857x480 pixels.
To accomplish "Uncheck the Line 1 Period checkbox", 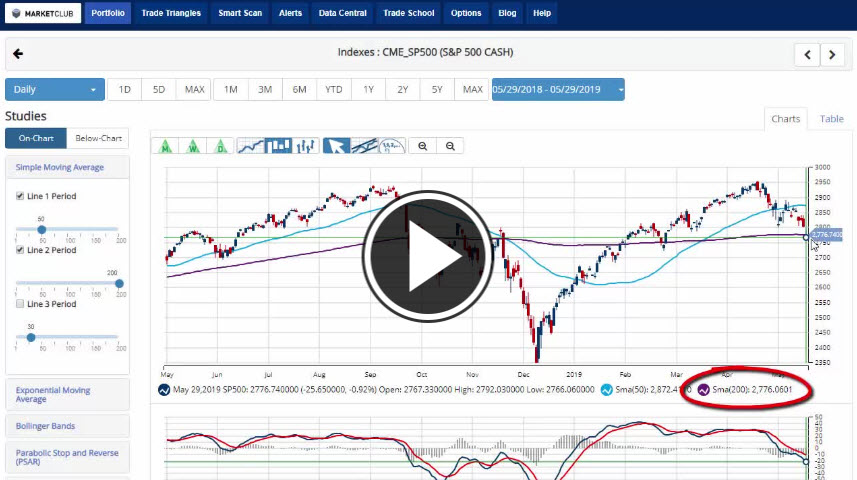I will point(20,196).
